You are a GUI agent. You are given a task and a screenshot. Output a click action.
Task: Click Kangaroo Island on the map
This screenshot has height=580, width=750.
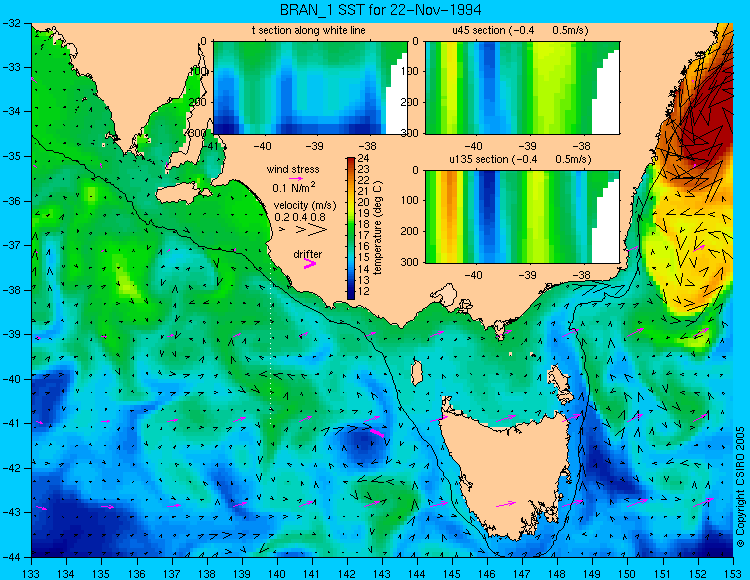pyautogui.click(x=182, y=195)
